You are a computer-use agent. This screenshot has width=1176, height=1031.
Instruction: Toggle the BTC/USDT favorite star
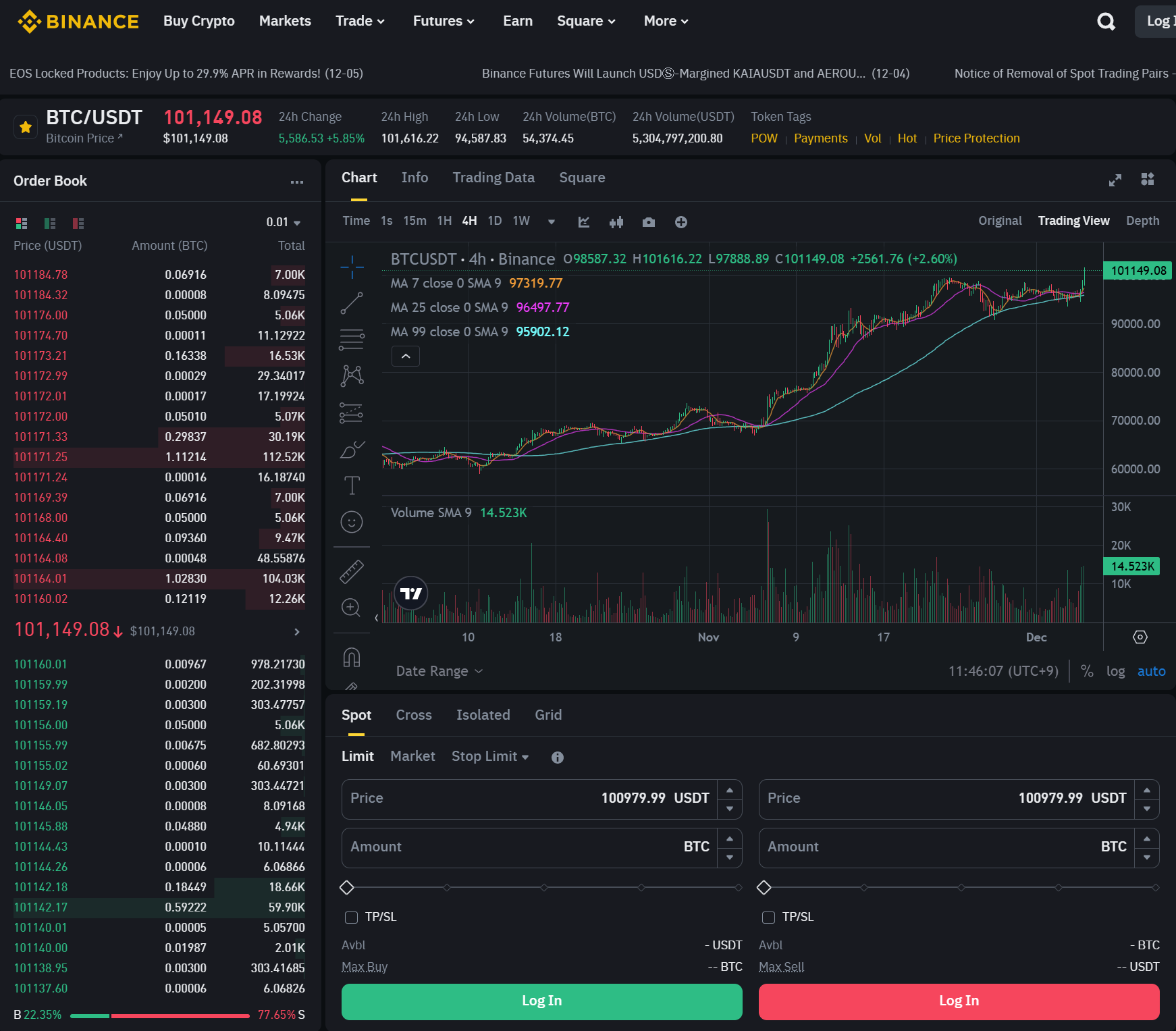[26, 127]
